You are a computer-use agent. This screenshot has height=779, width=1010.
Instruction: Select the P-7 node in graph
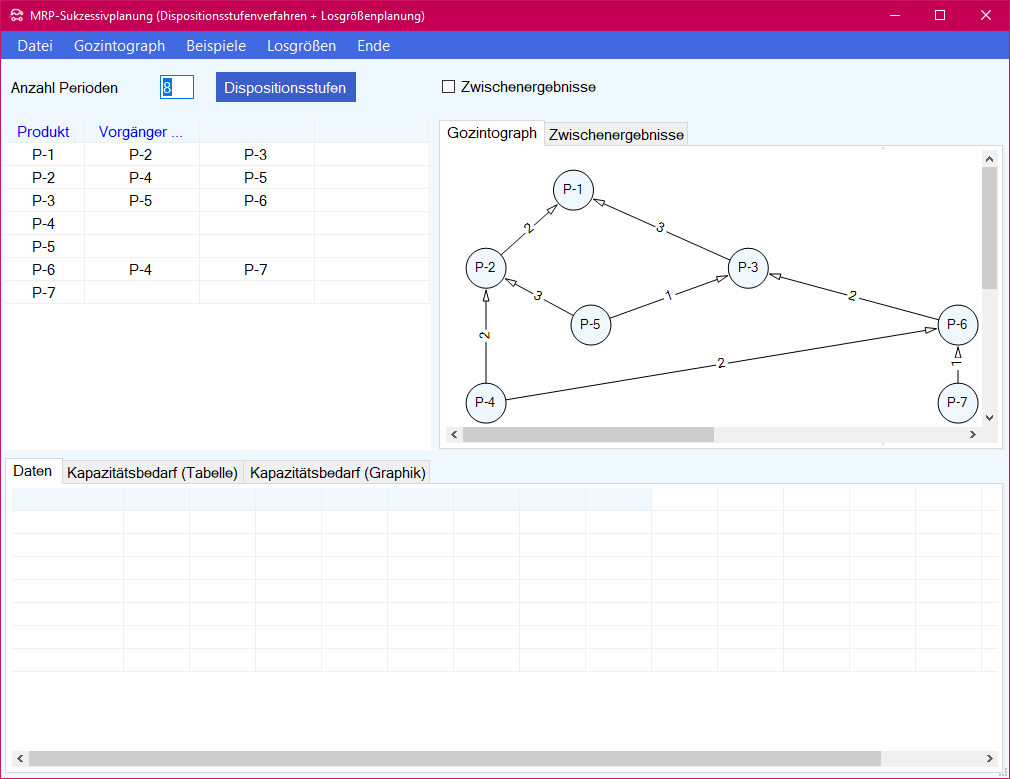957,402
